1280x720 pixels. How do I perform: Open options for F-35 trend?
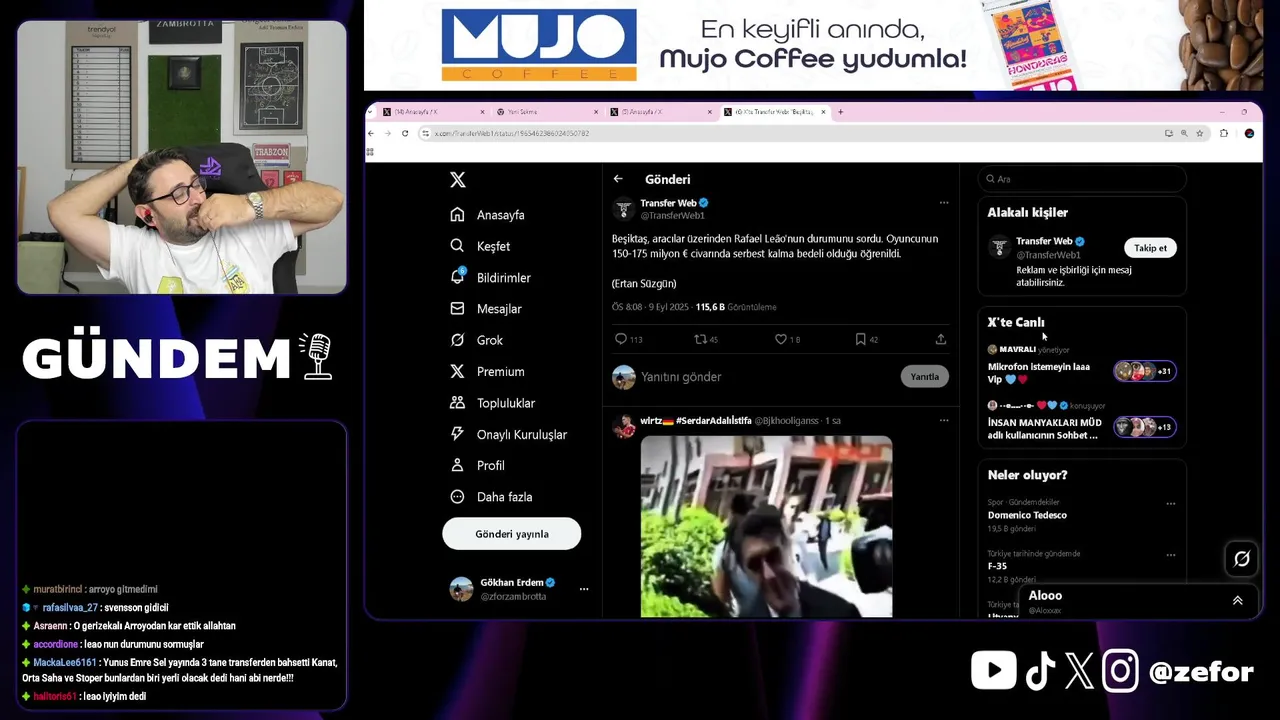point(1170,555)
